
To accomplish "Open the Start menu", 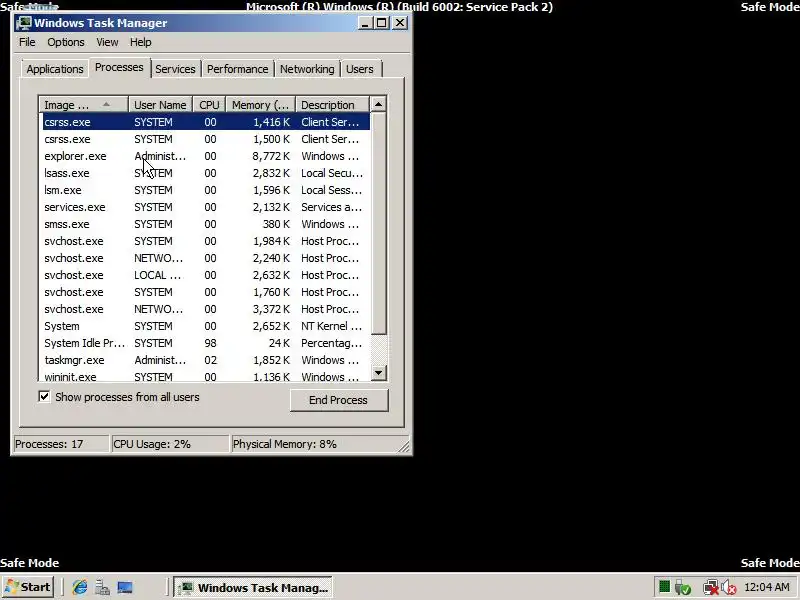I will tap(29, 587).
